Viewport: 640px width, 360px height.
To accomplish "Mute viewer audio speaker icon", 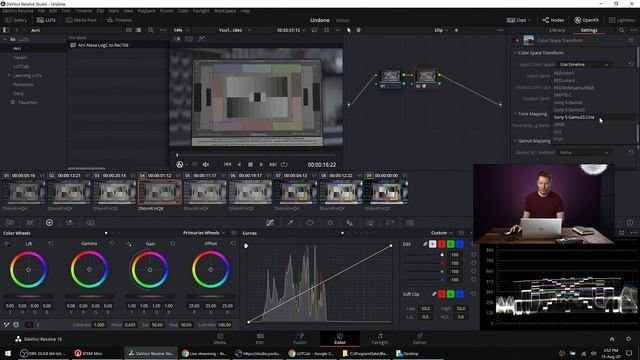I will click(x=206, y=164).
